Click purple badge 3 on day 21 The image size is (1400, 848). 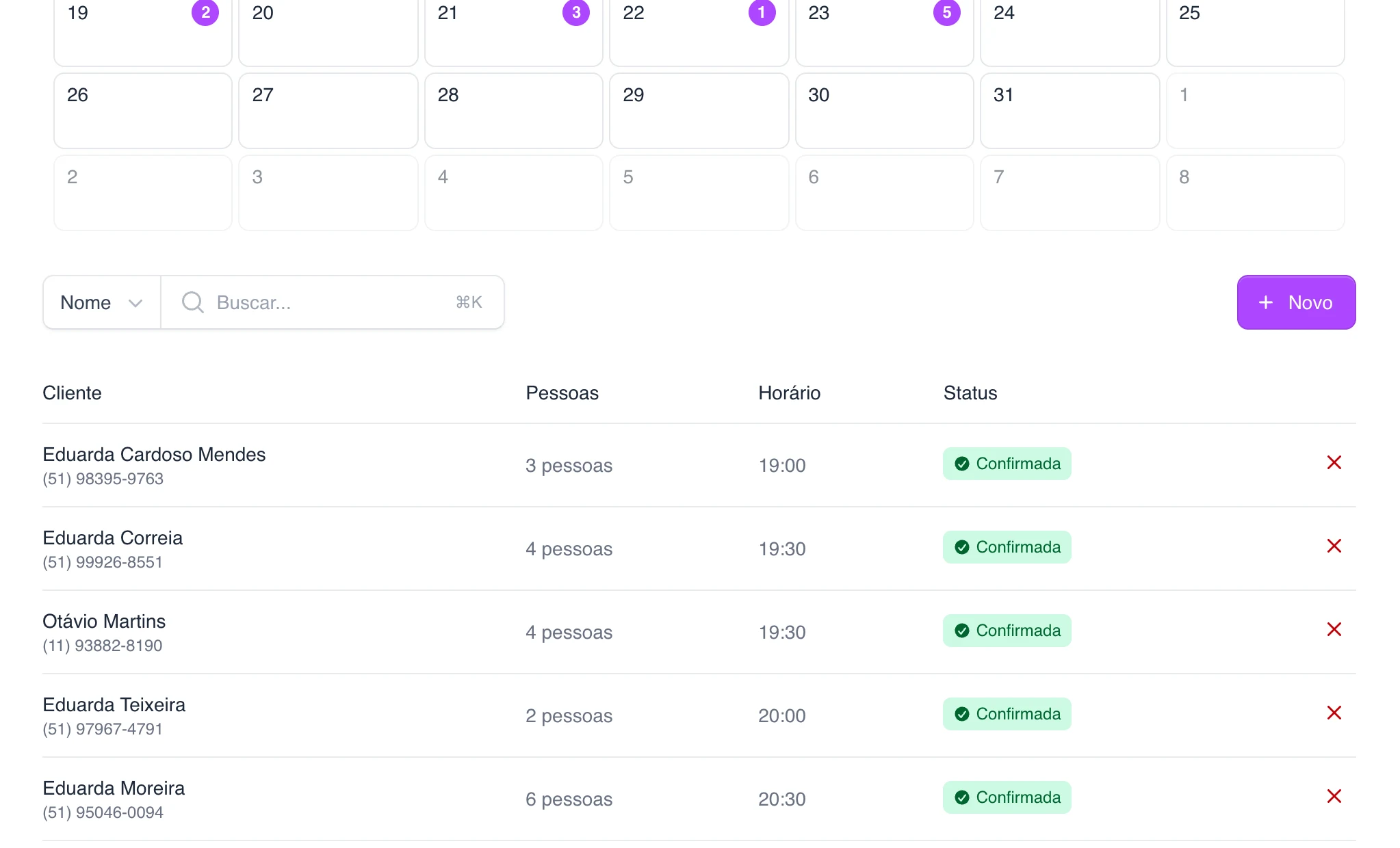coord(575,12)
